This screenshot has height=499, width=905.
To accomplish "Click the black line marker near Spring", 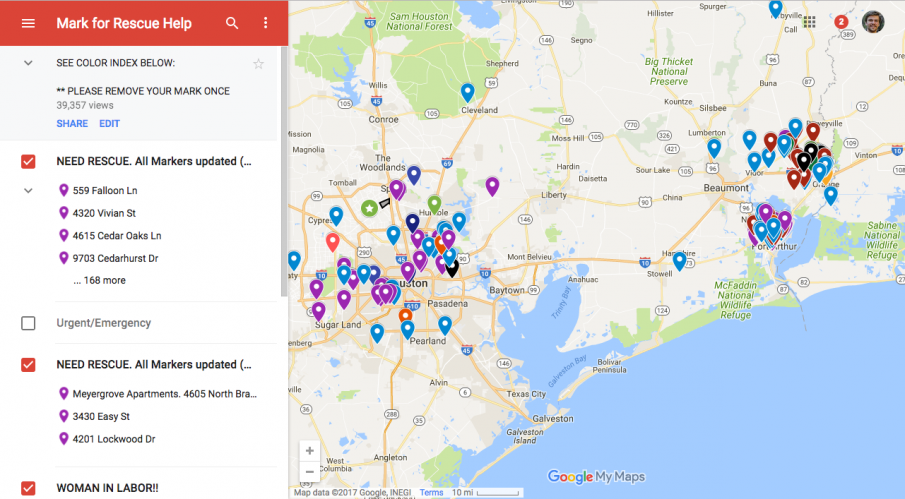I will (x=384, y=202).
